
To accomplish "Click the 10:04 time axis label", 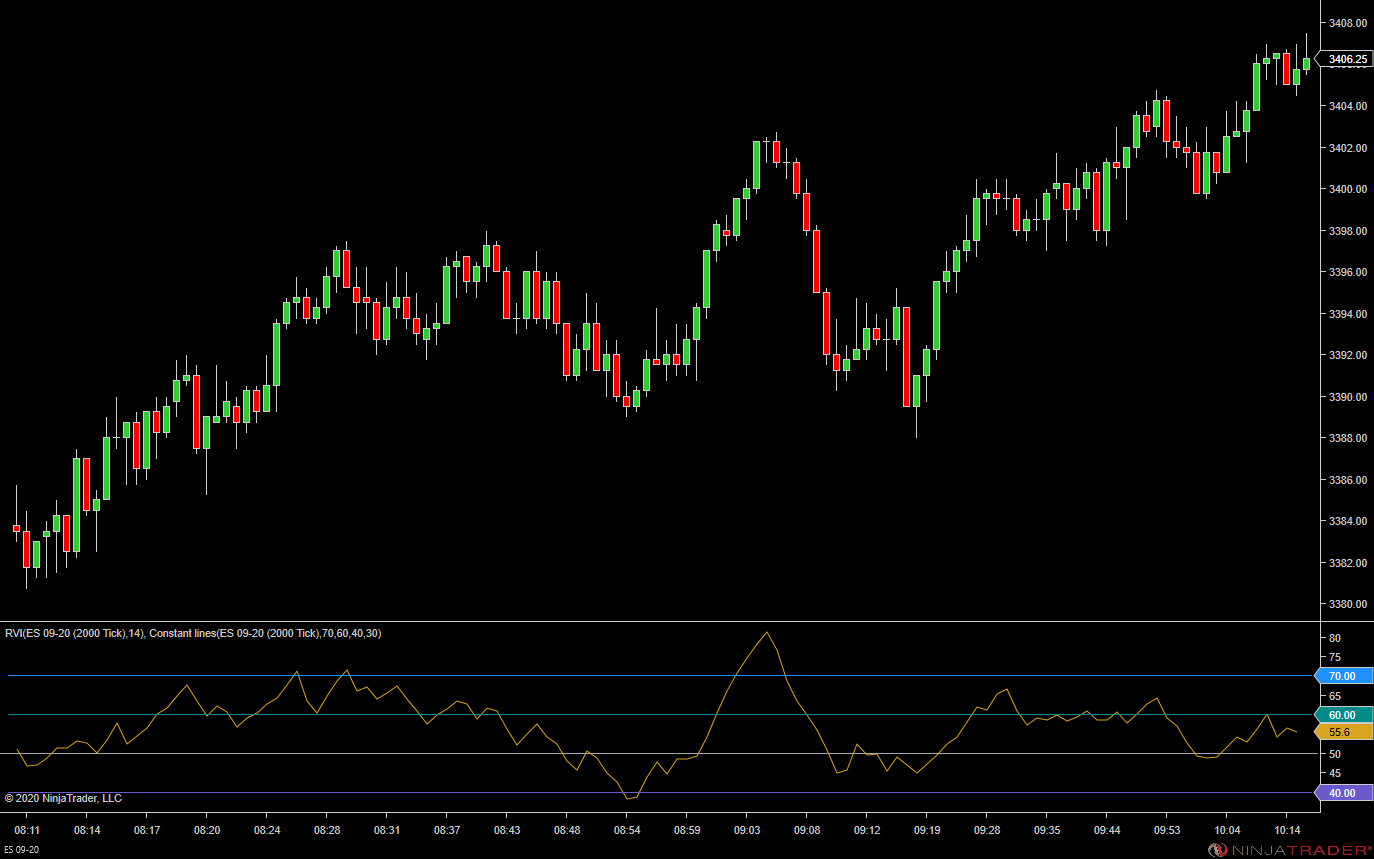I will coord(1227,831).
